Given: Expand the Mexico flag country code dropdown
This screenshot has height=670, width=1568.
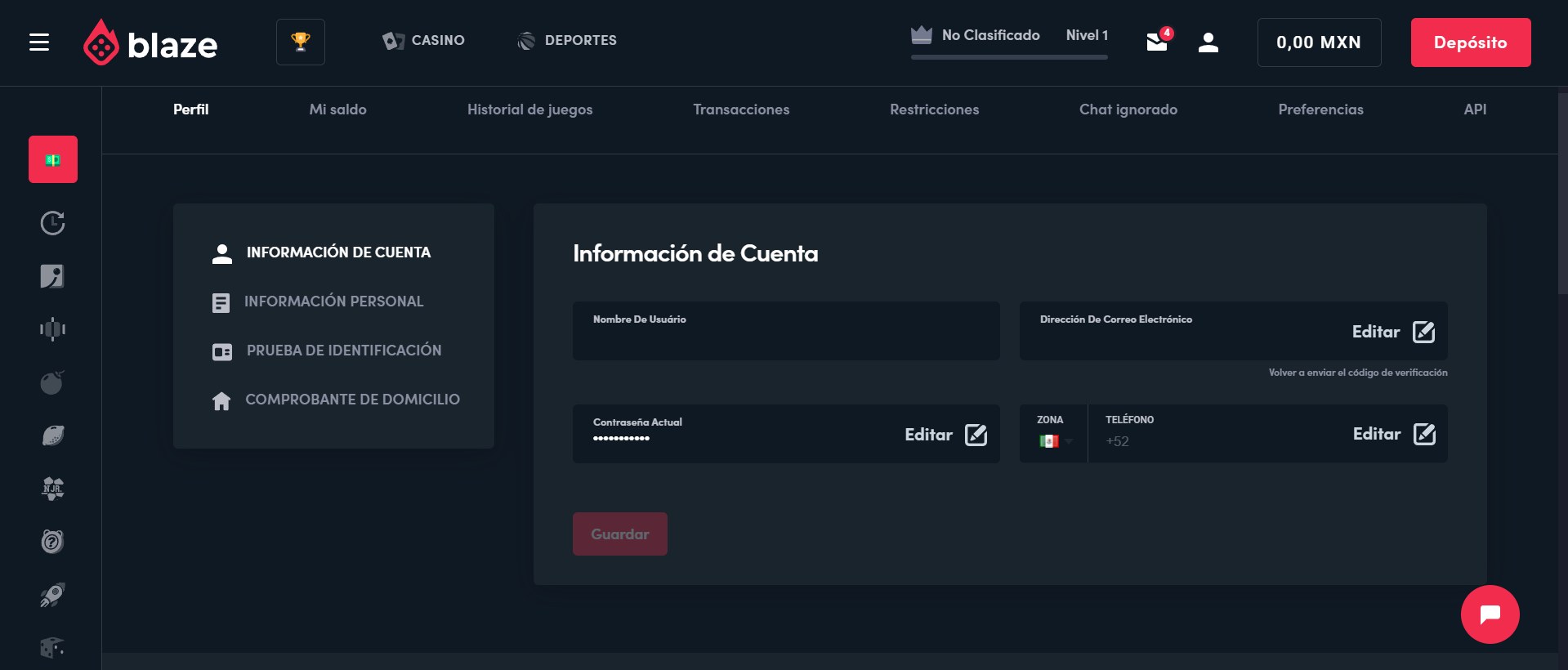Looking at the screenshot, I should 1054,441.
